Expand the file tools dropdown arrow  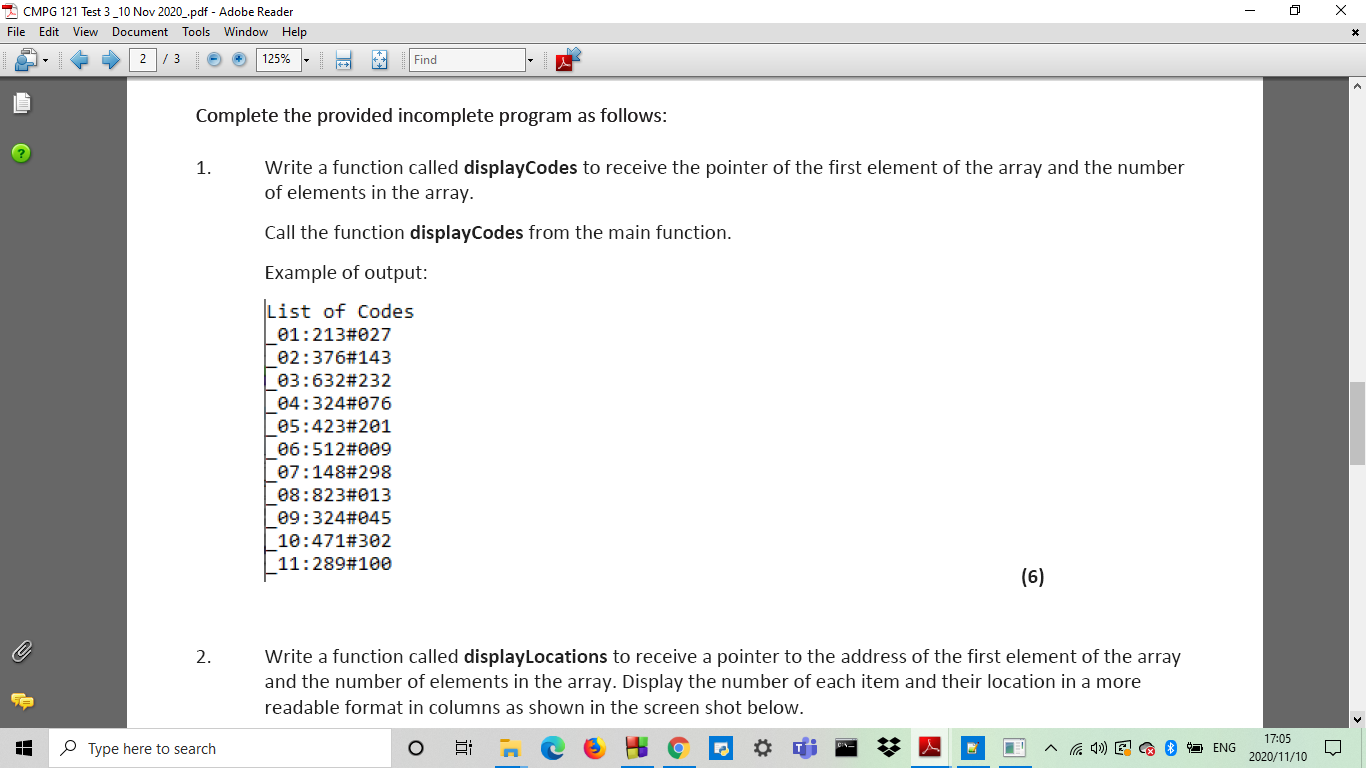coord(45,59)
